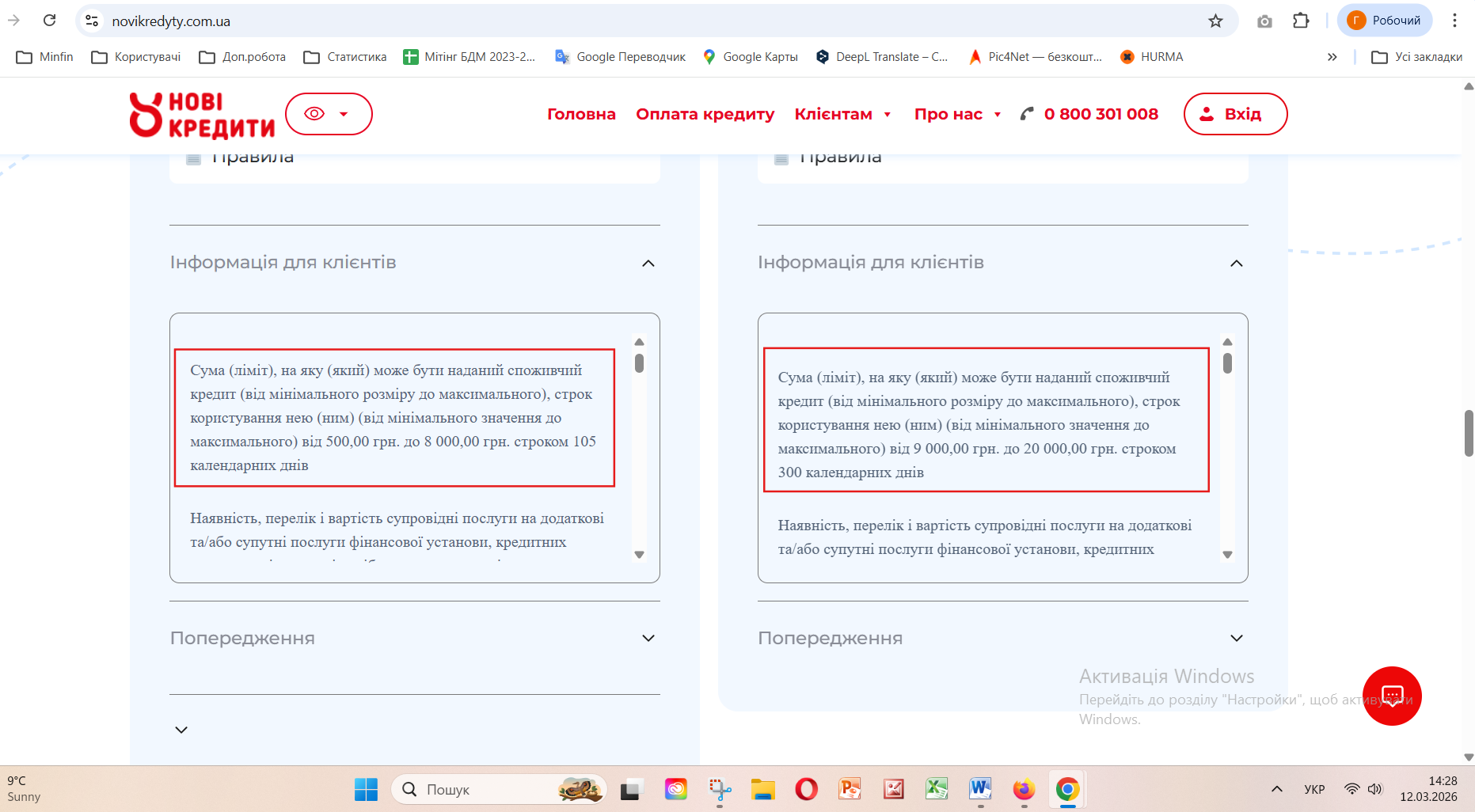The width and height of the screenshot is (1475, 812).
Task: Open Chrome from taskbar
Action: 1067,789
